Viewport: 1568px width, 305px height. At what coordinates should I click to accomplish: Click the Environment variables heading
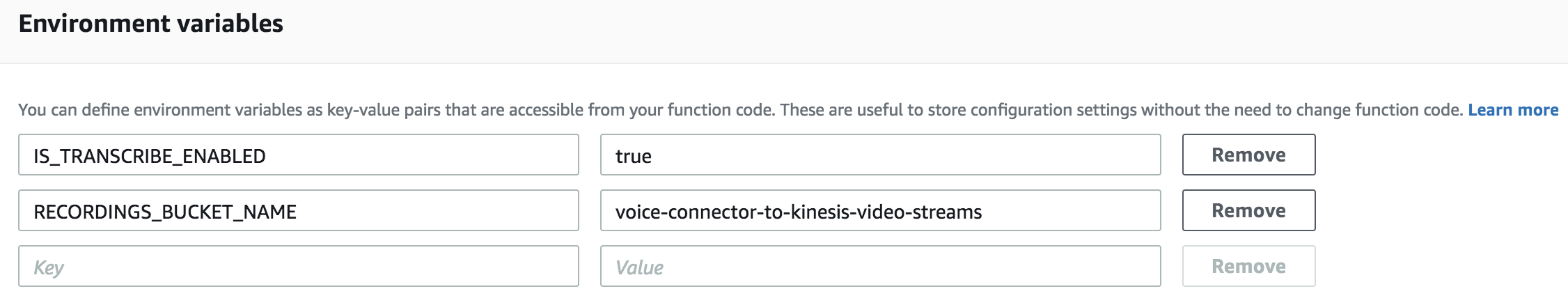tap(151, 24)
